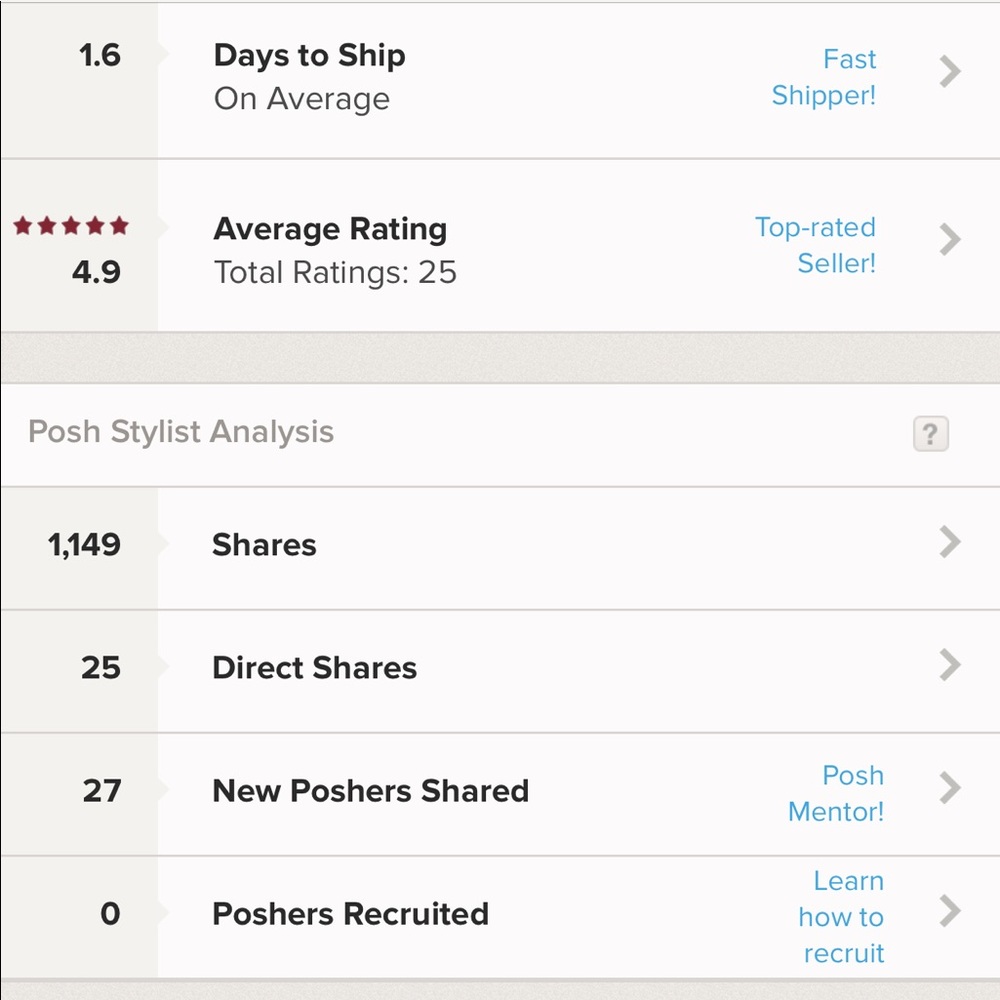This screenshot has width=1000, height=1000.
Task: Tap the five-star rating icons
Action: click(71, 226)
